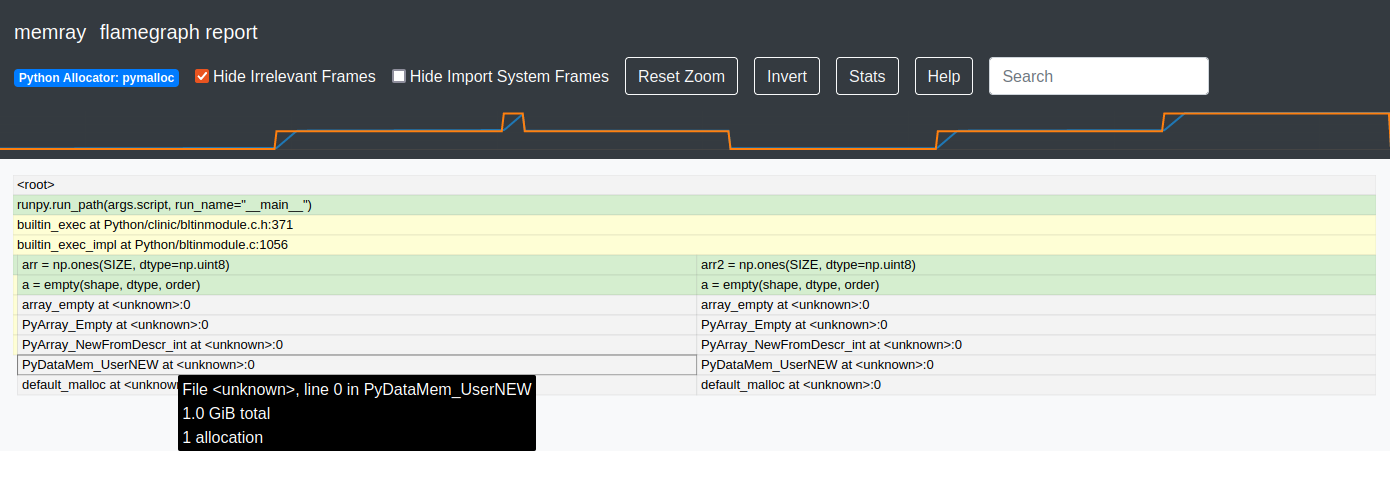Select the left PyArray_NewFromDescr_int frame
The width and height of the screenshot is (1390, 481).
(356, 345)
